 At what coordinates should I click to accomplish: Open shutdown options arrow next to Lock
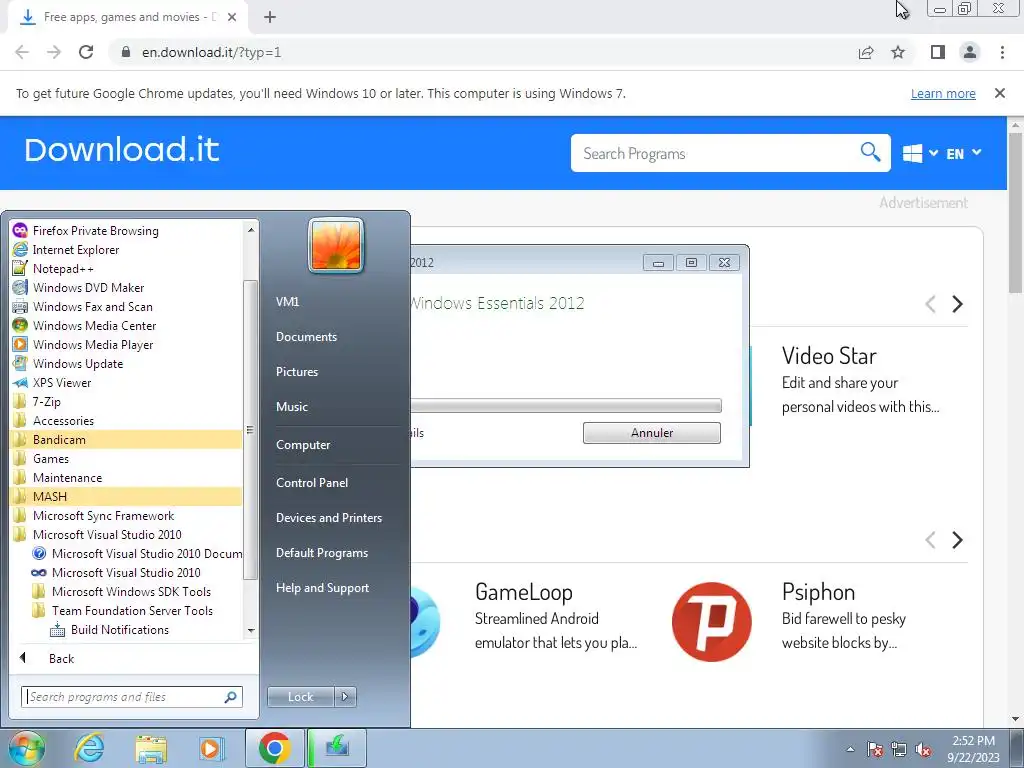(x=345, y=697)
